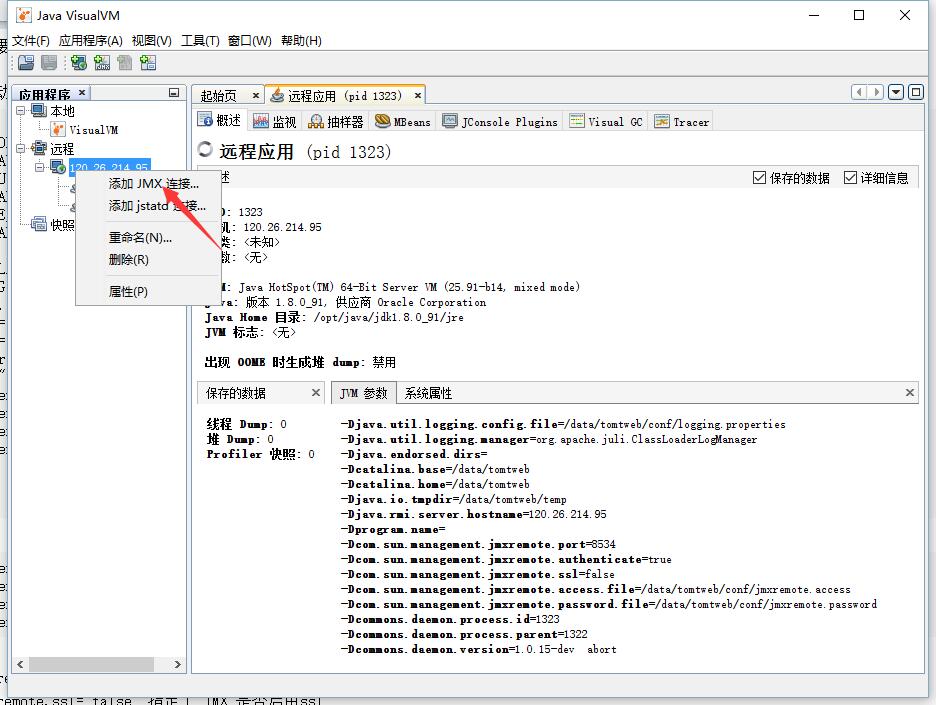Image resolution: width=936 pixels, height=705 pixels.
Task: Switch to JVM 参数 tab
Action: (x=364, y=393)
